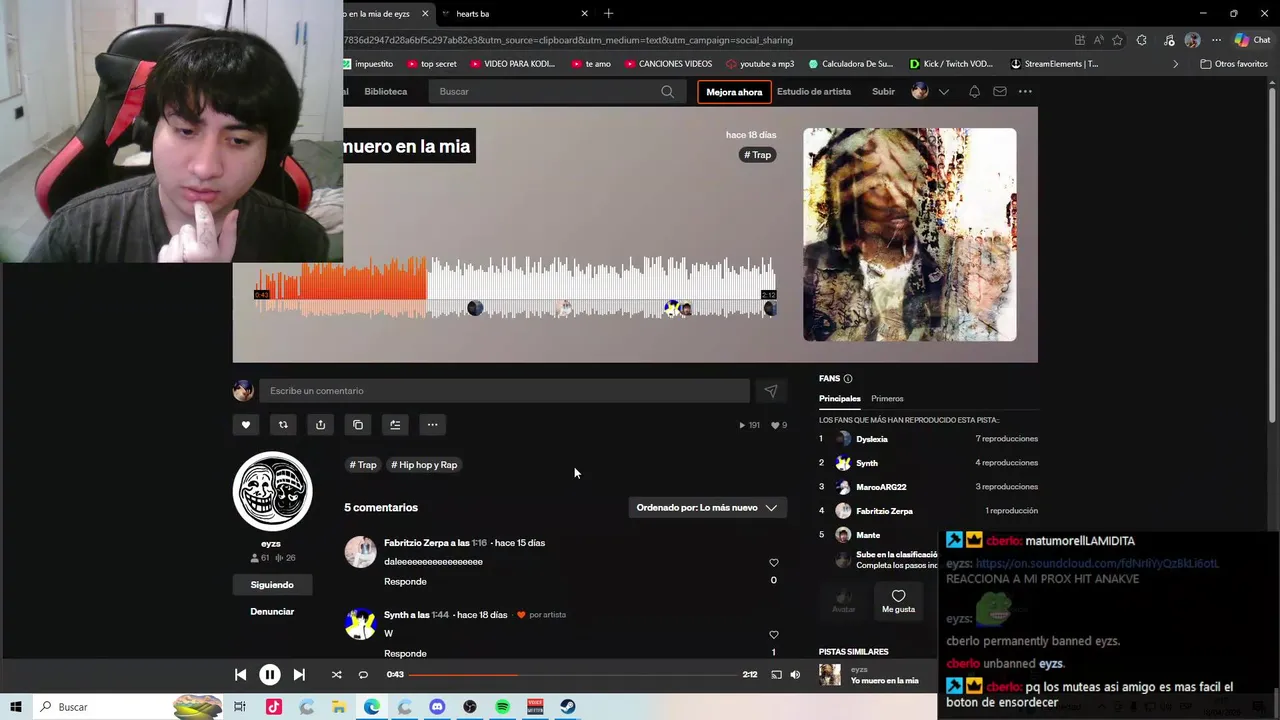Screen dimensions: 1280x720
Task: Repost the track using repost icon
Action: [x=283, y=425]
